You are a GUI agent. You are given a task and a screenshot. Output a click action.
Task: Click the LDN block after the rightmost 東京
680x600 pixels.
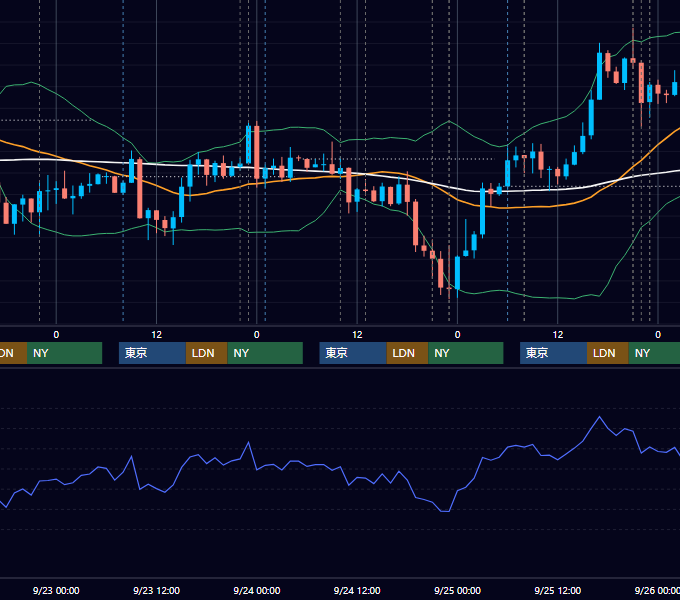(x=608, y=353)
